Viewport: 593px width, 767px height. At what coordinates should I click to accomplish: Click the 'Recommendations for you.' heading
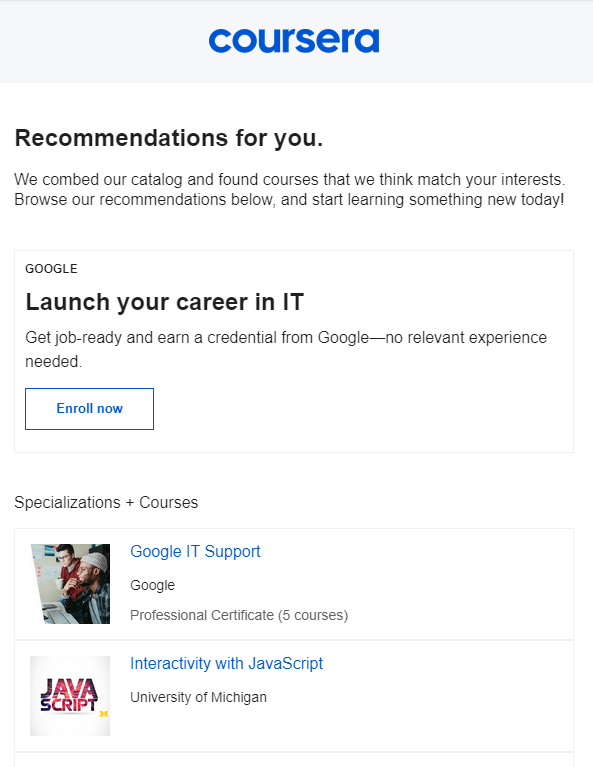[x=169, y=138]
